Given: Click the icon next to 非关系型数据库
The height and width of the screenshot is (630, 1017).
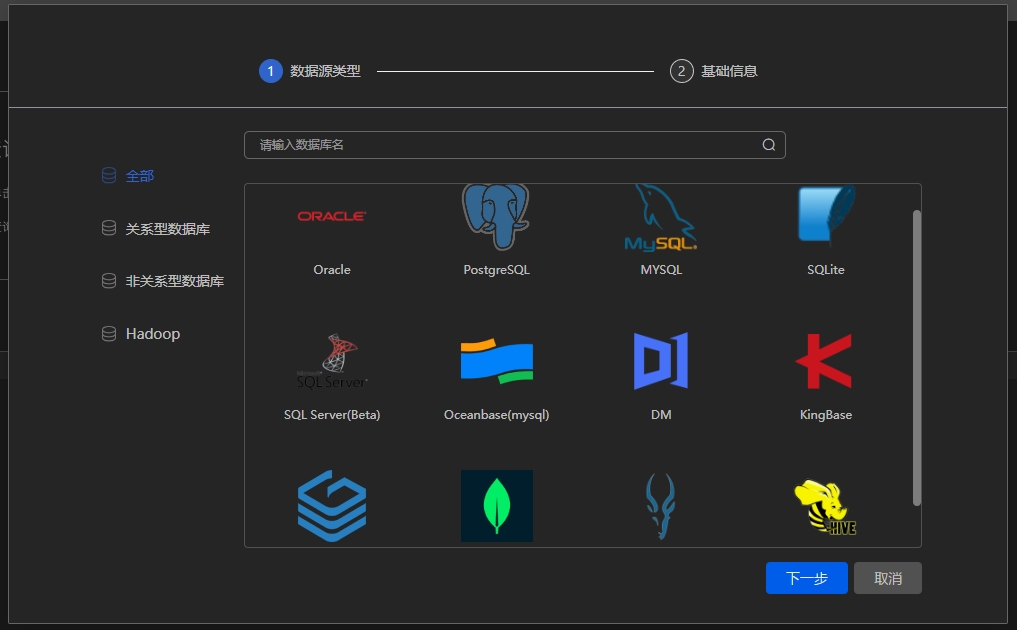Looking at the screenshot, I should (109, 280).
